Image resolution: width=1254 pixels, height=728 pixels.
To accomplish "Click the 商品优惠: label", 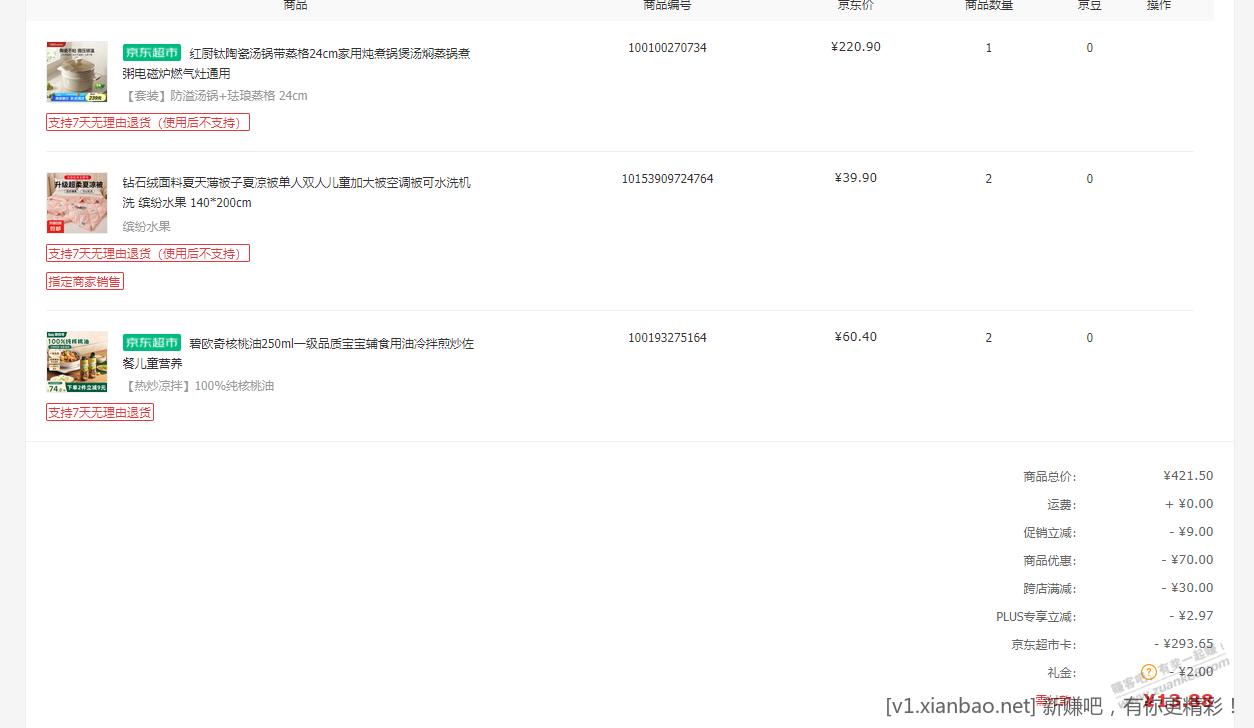I will coord(1050,561).
